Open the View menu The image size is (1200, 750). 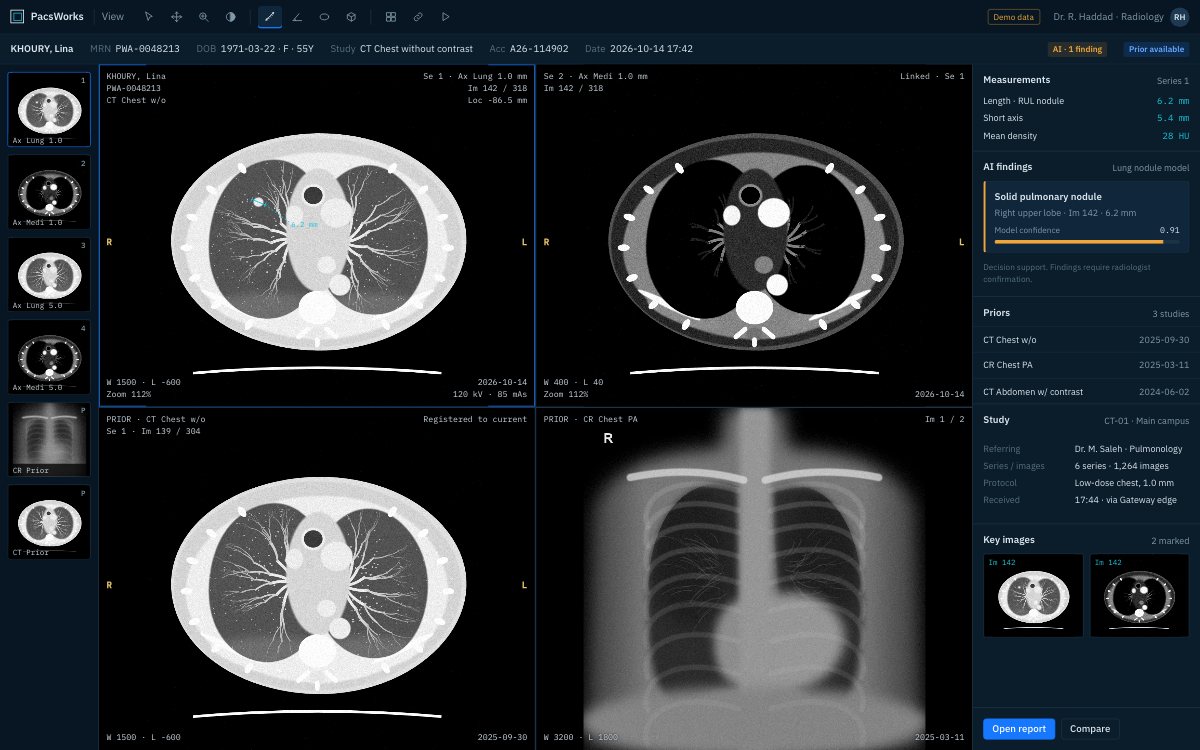pyautogui.click(x=113, y=17)
